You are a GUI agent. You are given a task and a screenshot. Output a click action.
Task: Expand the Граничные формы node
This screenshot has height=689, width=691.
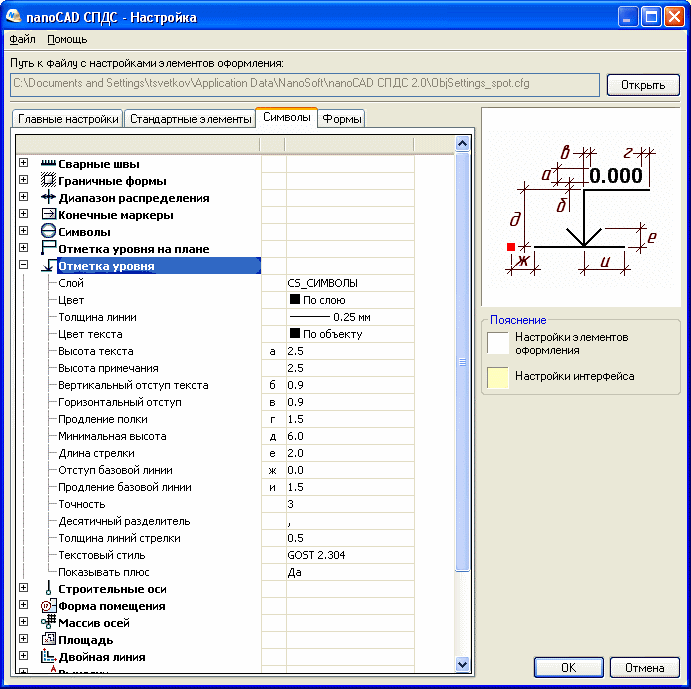23,180
